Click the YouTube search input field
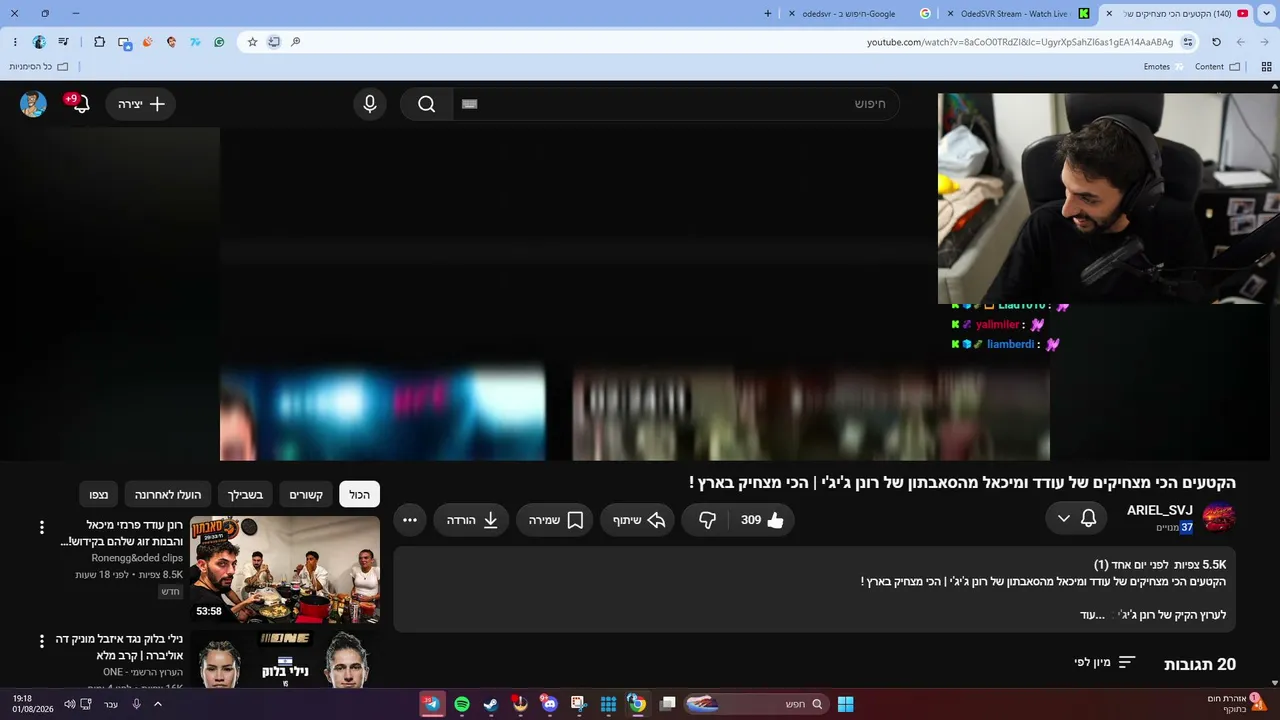This screenshot has width=1280, height=720. [x=675, y=104]
